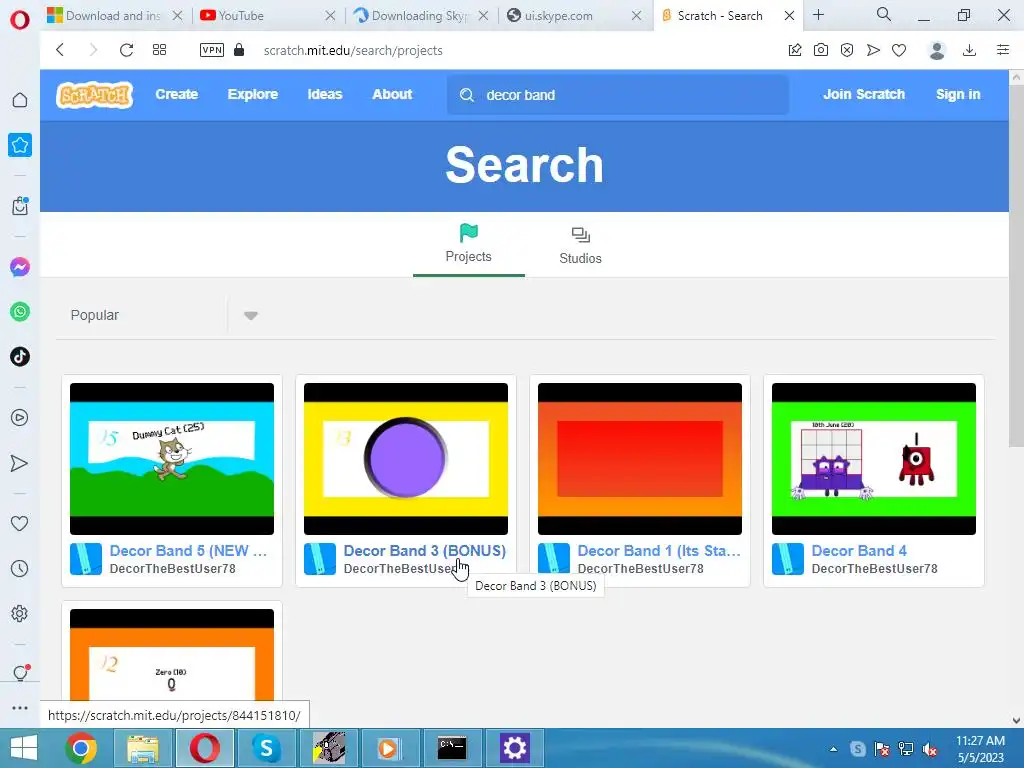Open WhatsApp in the sidebar
The image size is (1024, 768).
[20, 312]
